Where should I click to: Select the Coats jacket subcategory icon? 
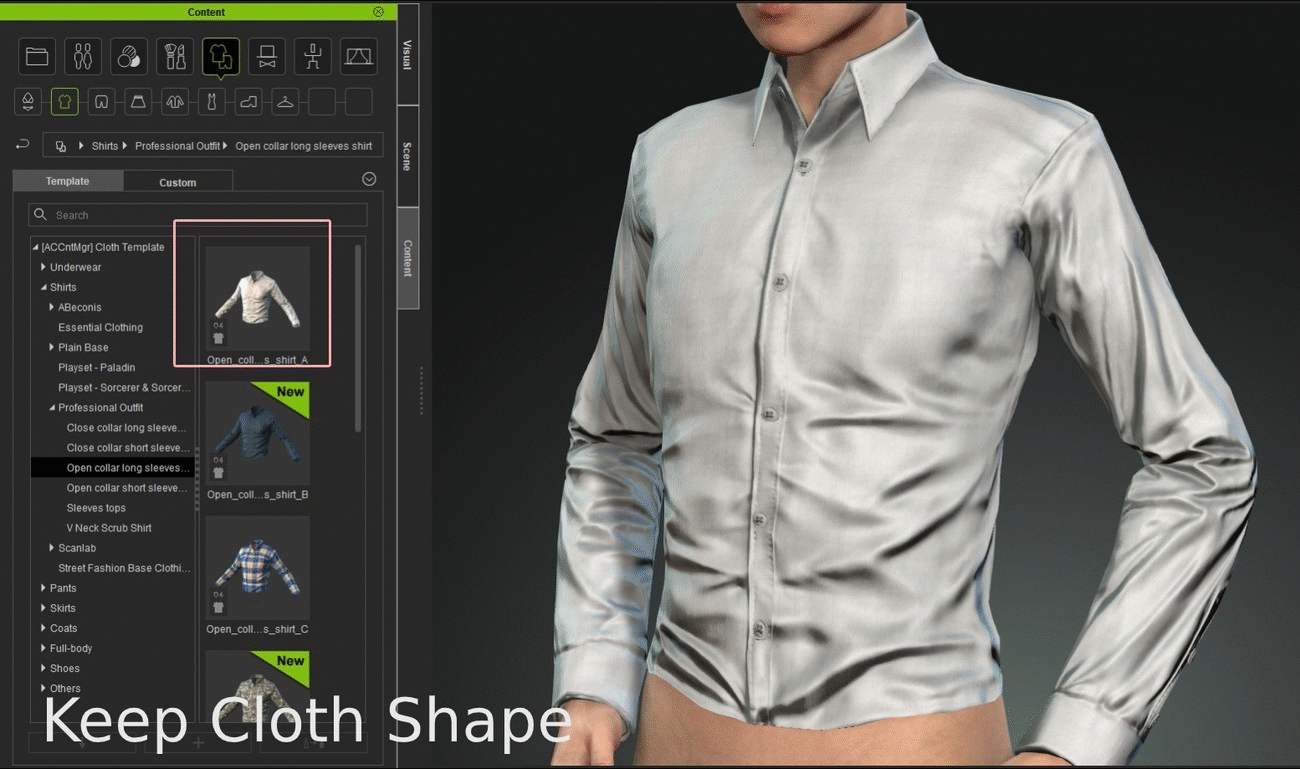(174, 101)
